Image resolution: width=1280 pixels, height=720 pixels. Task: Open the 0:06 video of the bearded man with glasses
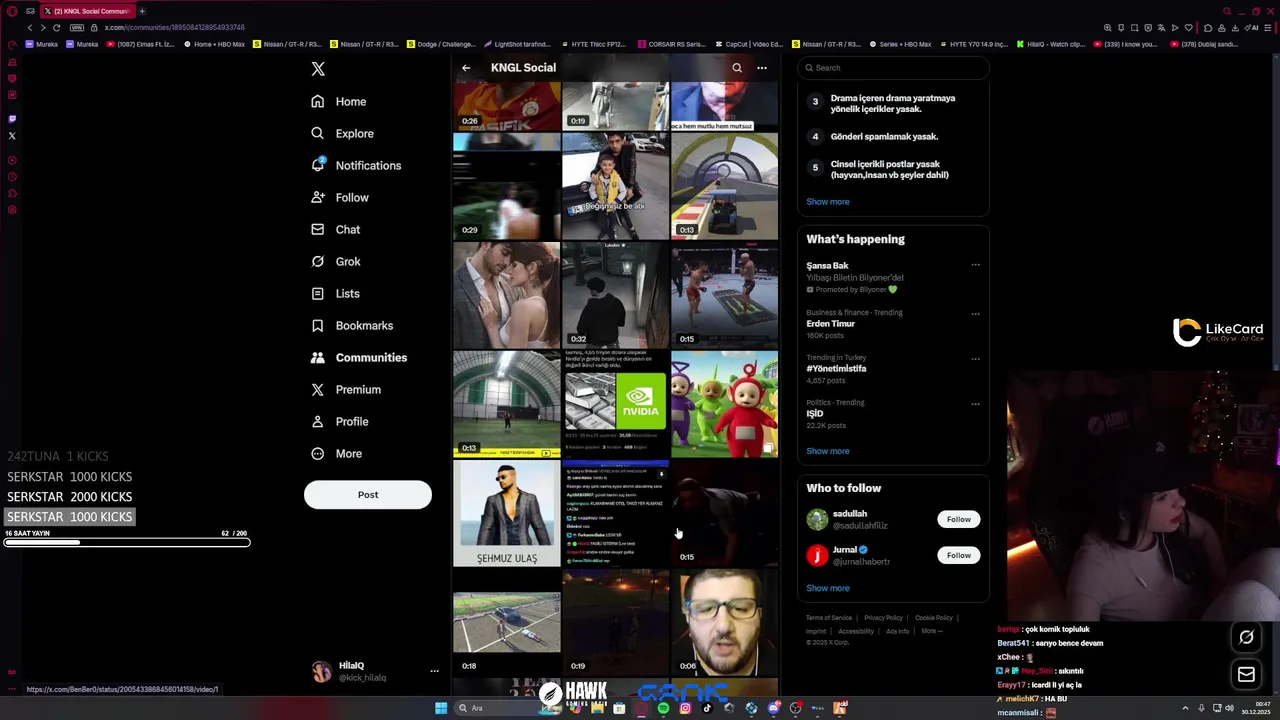click(724, 622)
